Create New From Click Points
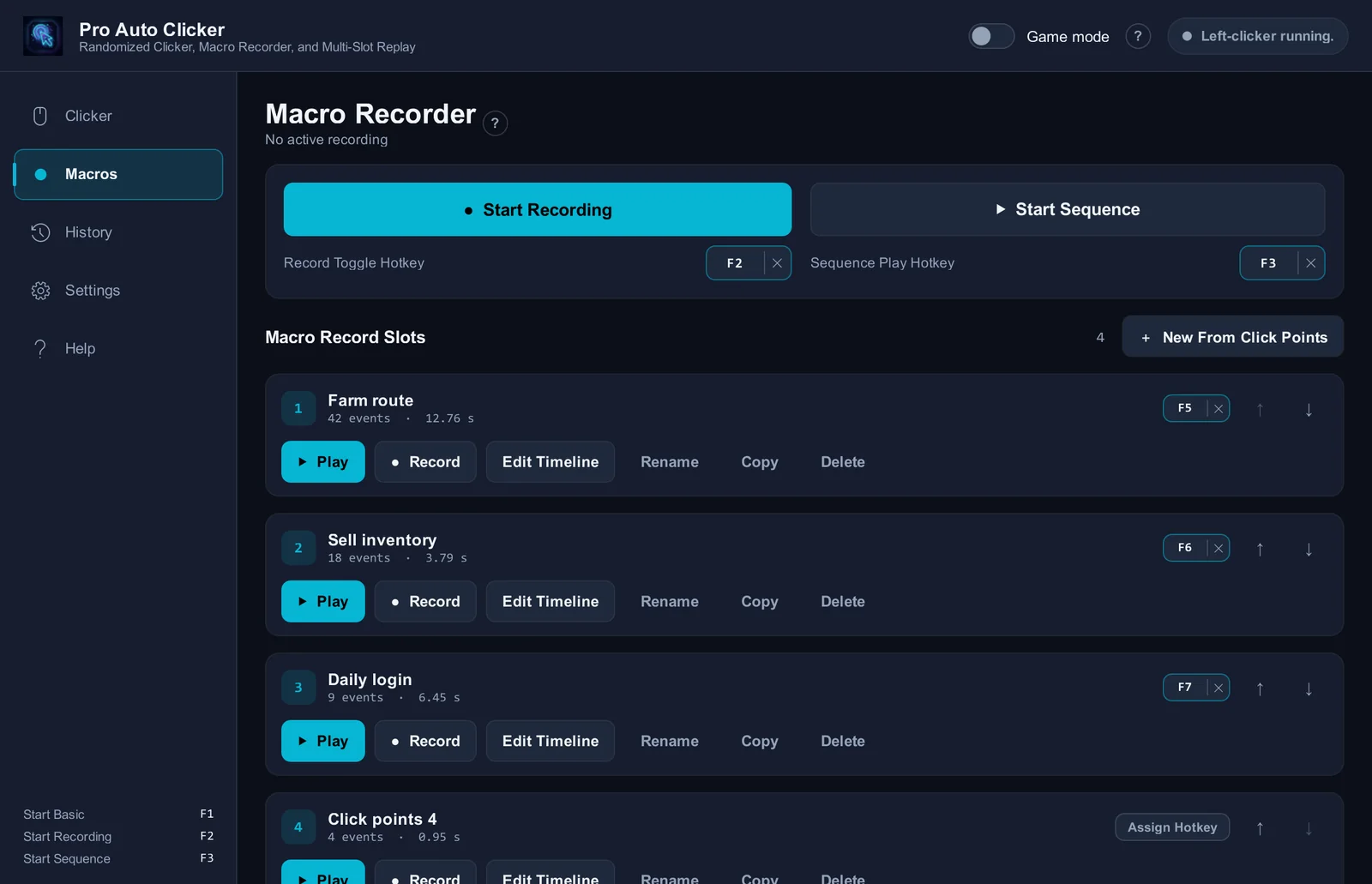The image size is (1372, 884). pos(1233,337)
